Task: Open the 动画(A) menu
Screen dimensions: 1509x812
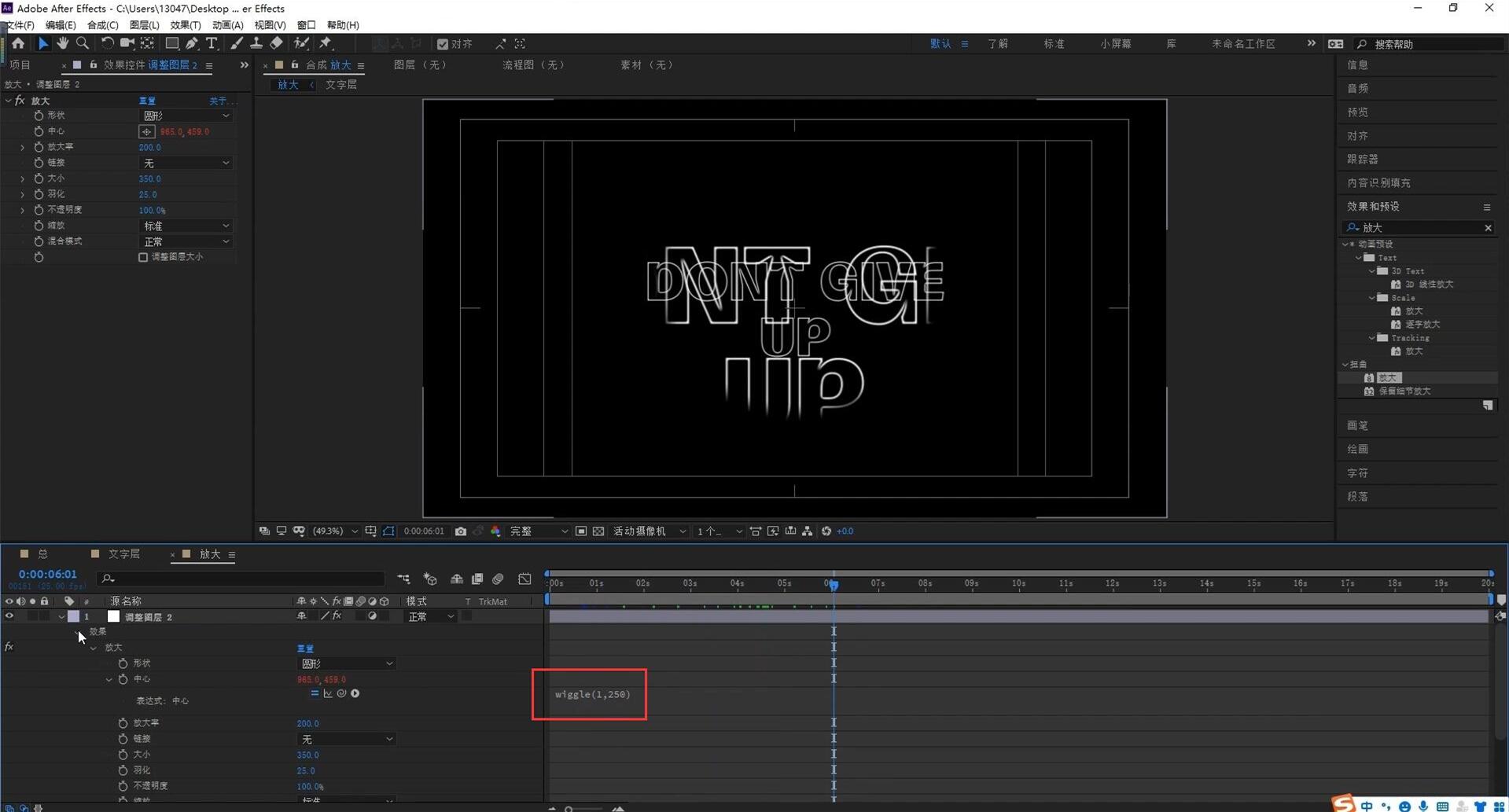Action: pos(227,25)
